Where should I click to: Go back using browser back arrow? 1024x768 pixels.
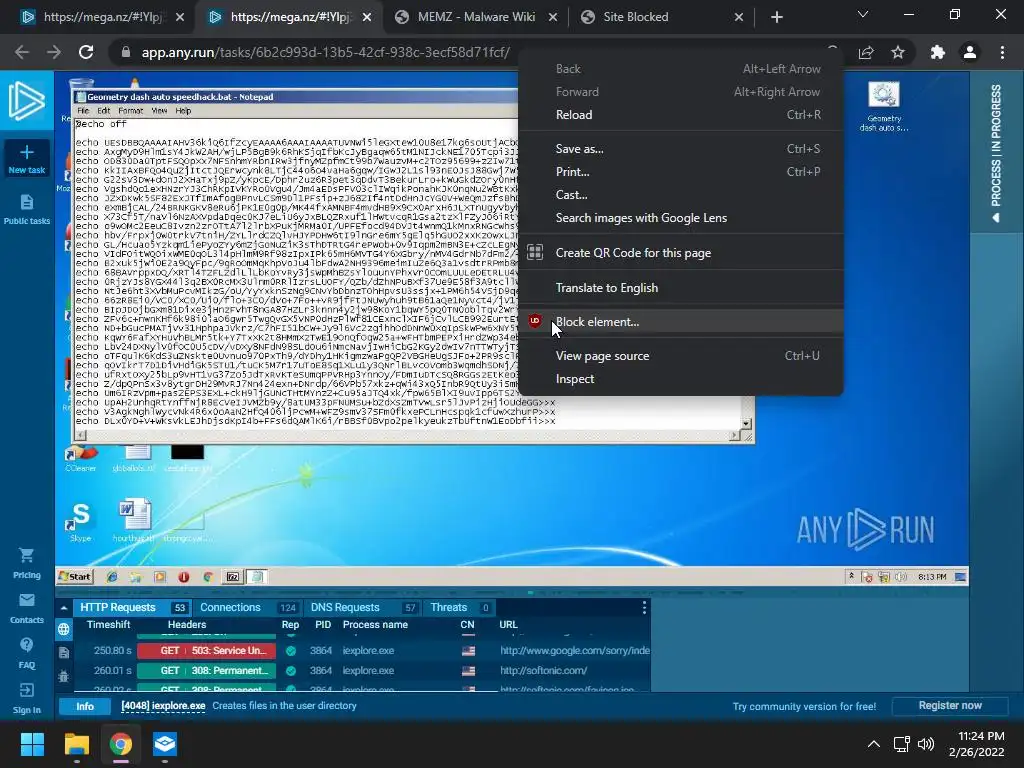click(22, 52)
